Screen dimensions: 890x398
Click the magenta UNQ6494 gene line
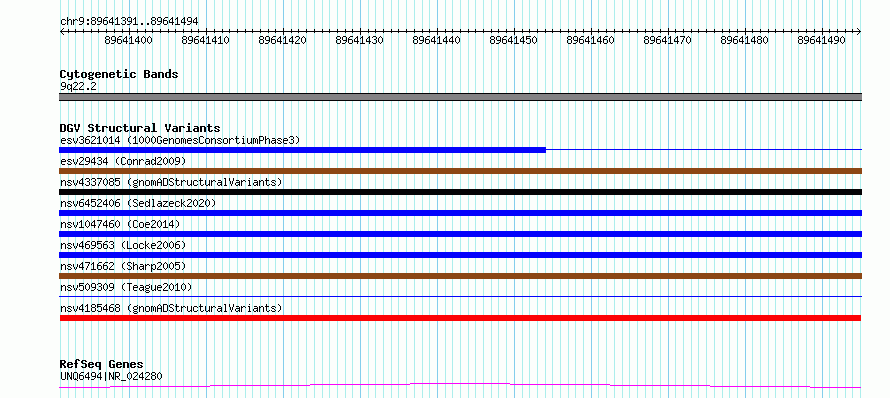460,386
